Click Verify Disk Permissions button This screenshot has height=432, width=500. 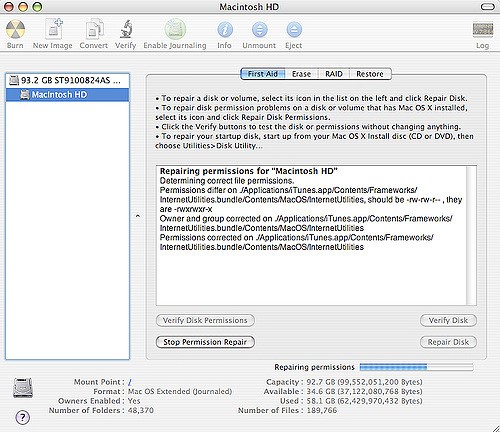point(205,320)
